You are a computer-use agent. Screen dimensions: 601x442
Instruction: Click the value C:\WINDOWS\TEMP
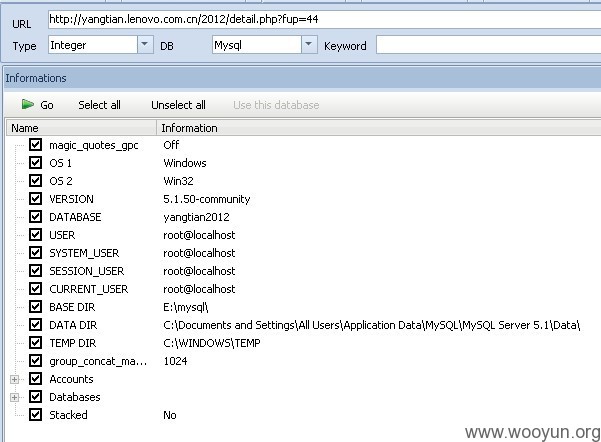tap(212, 343)
